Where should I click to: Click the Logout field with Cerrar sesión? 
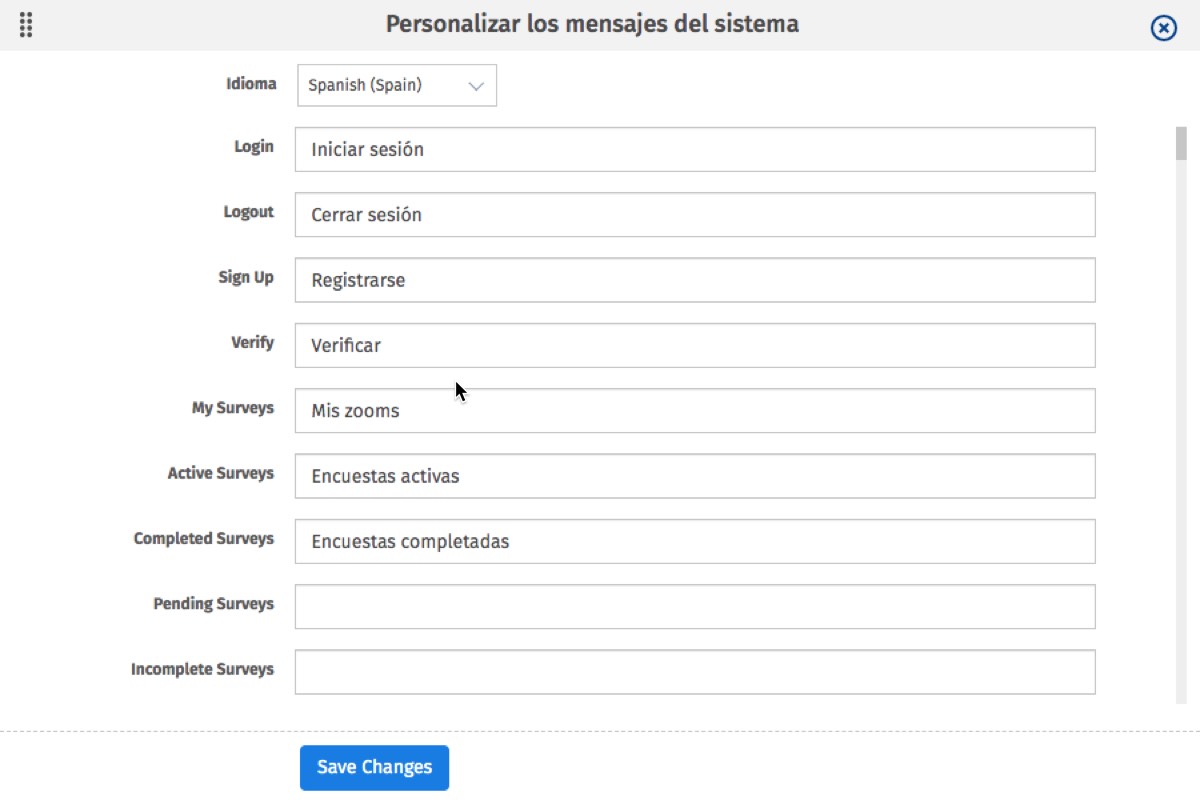pos(694,215)
